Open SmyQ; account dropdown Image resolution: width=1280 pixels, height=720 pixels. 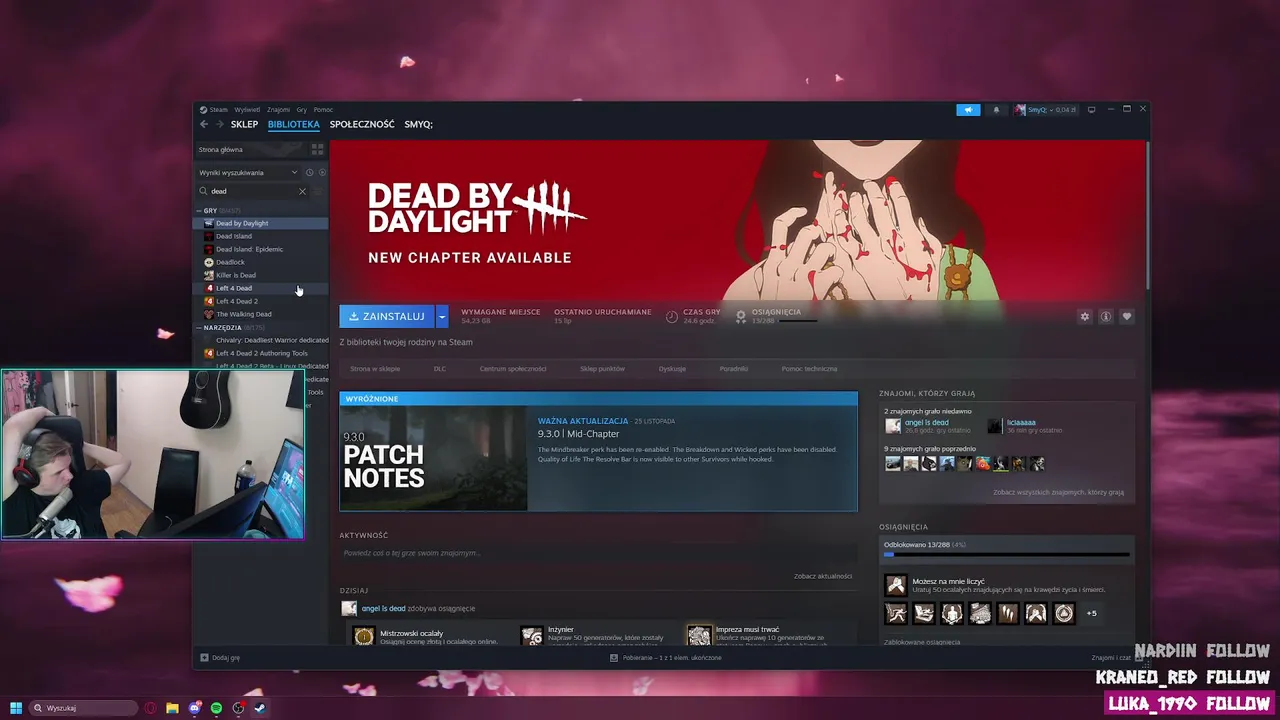1046,109
